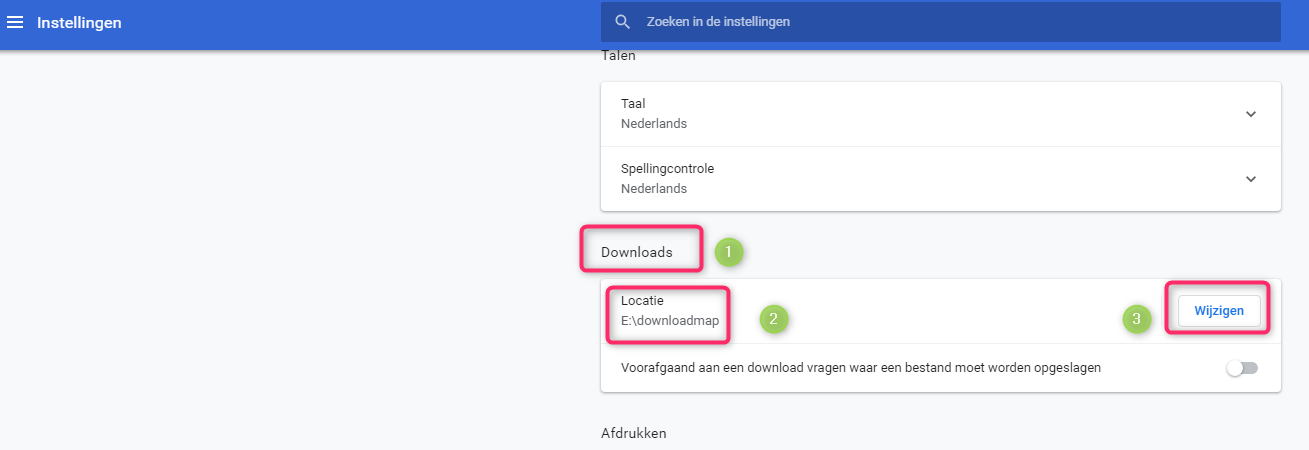This screenshot has width=1309, height=450.
Task: Select the Taal row label
Action: click(634, 104)
